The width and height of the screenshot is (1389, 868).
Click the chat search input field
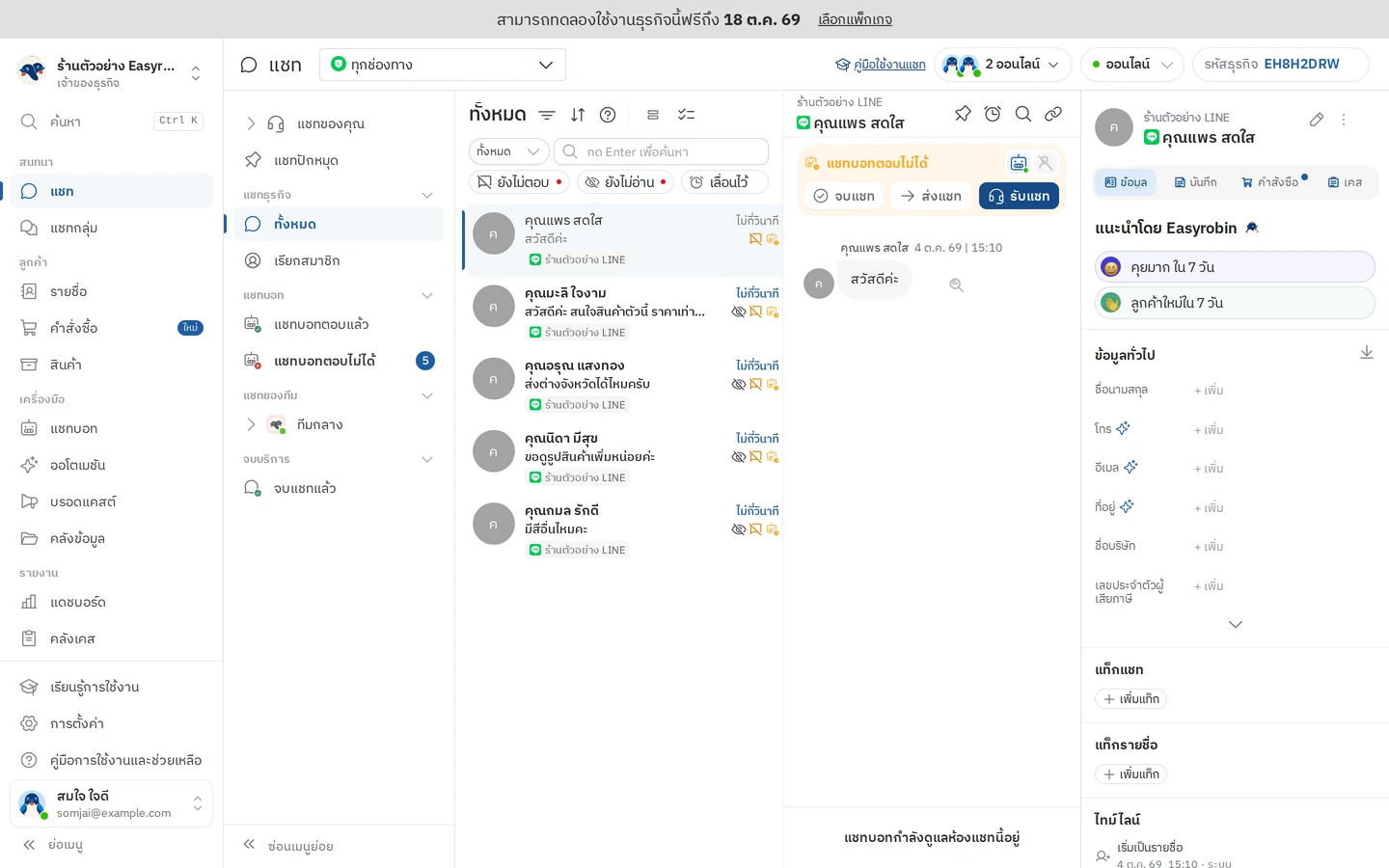click(662, 151)
